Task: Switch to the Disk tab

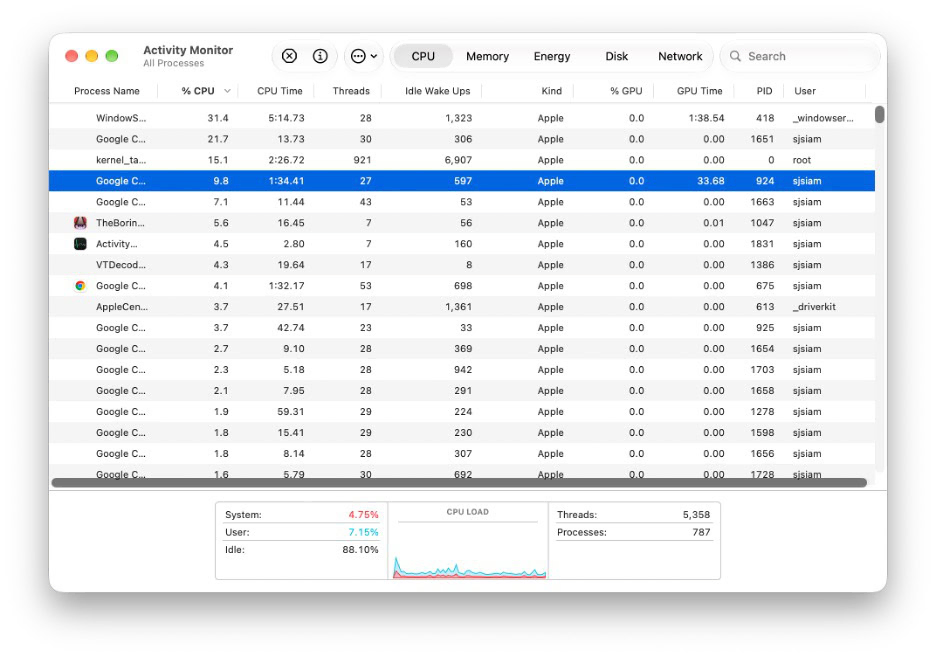Action: pyautogui.click(x=616, y=56)
